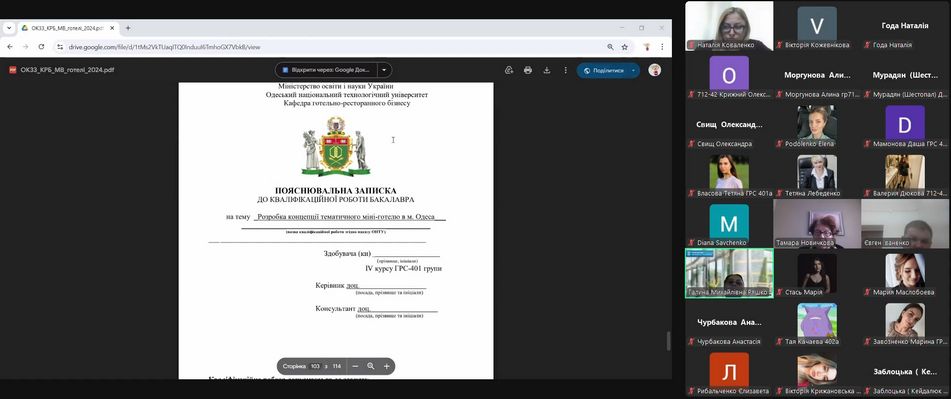
Task: Reload the Google Drive page
Action: (x=41, y=46)
